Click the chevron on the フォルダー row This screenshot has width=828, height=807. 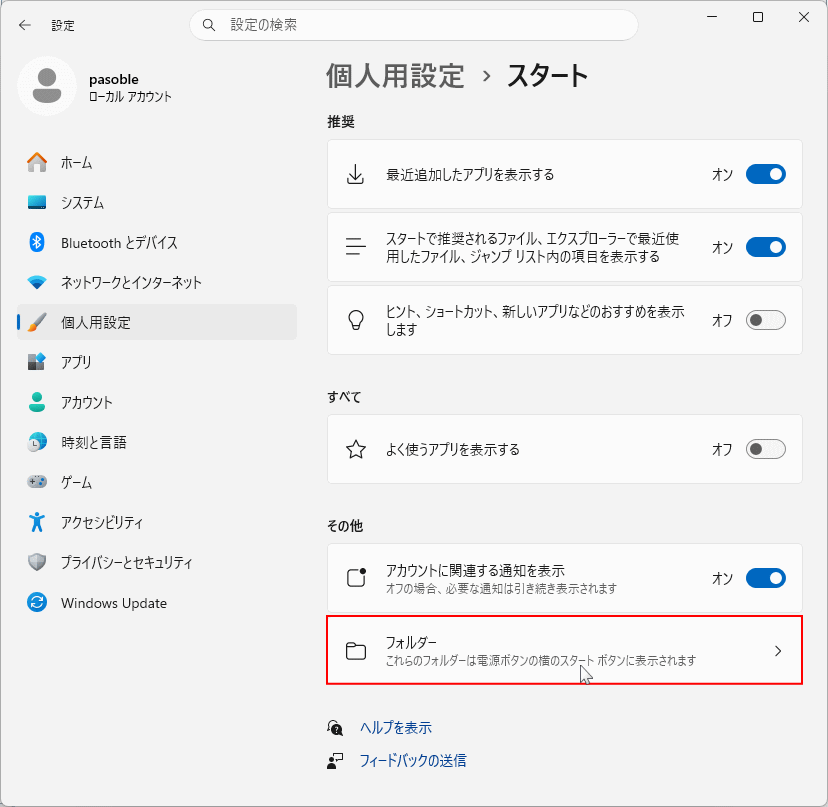(777, 650)
